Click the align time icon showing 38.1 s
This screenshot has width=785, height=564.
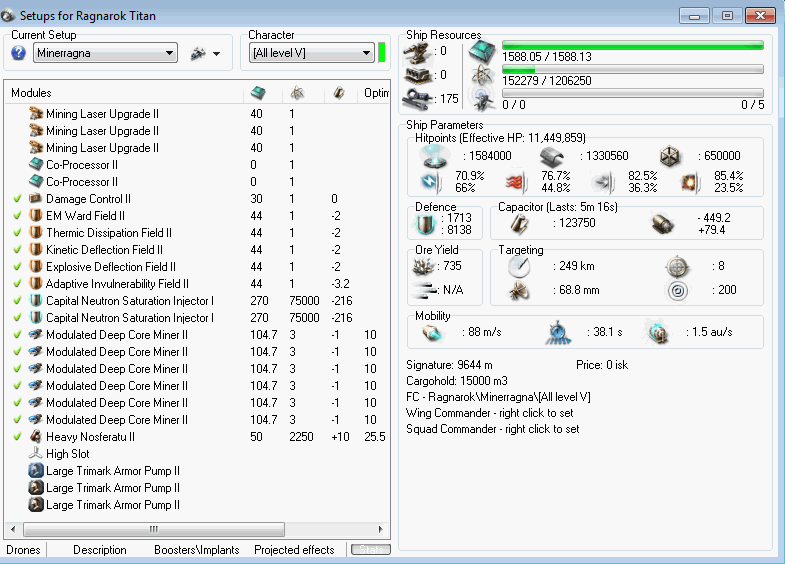(x=558, y=333)
